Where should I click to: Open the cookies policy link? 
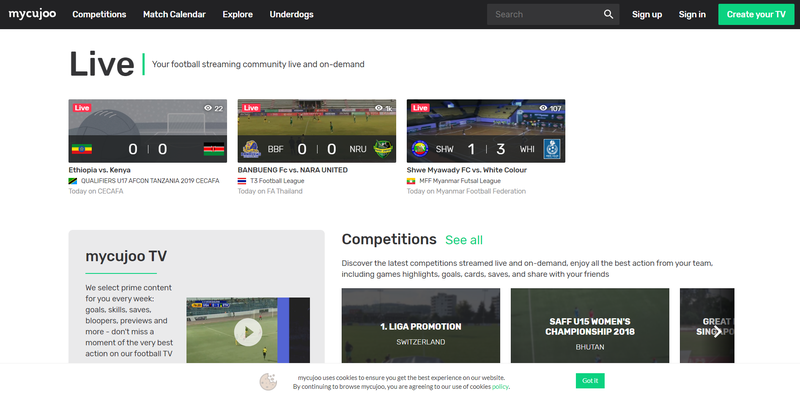pos(500,386)
